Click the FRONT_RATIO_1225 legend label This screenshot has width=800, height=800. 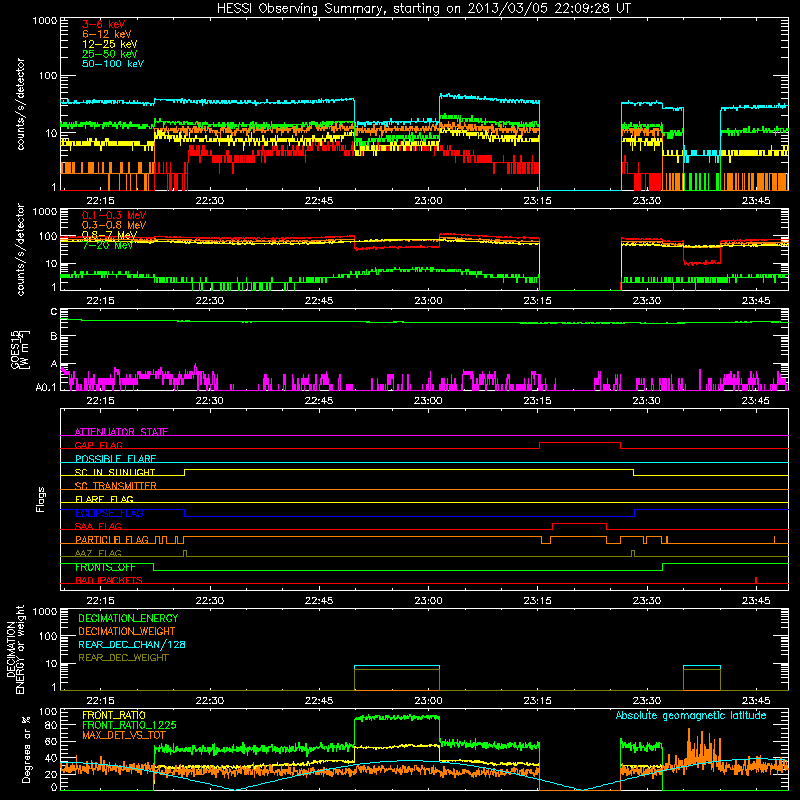[129, 725]
